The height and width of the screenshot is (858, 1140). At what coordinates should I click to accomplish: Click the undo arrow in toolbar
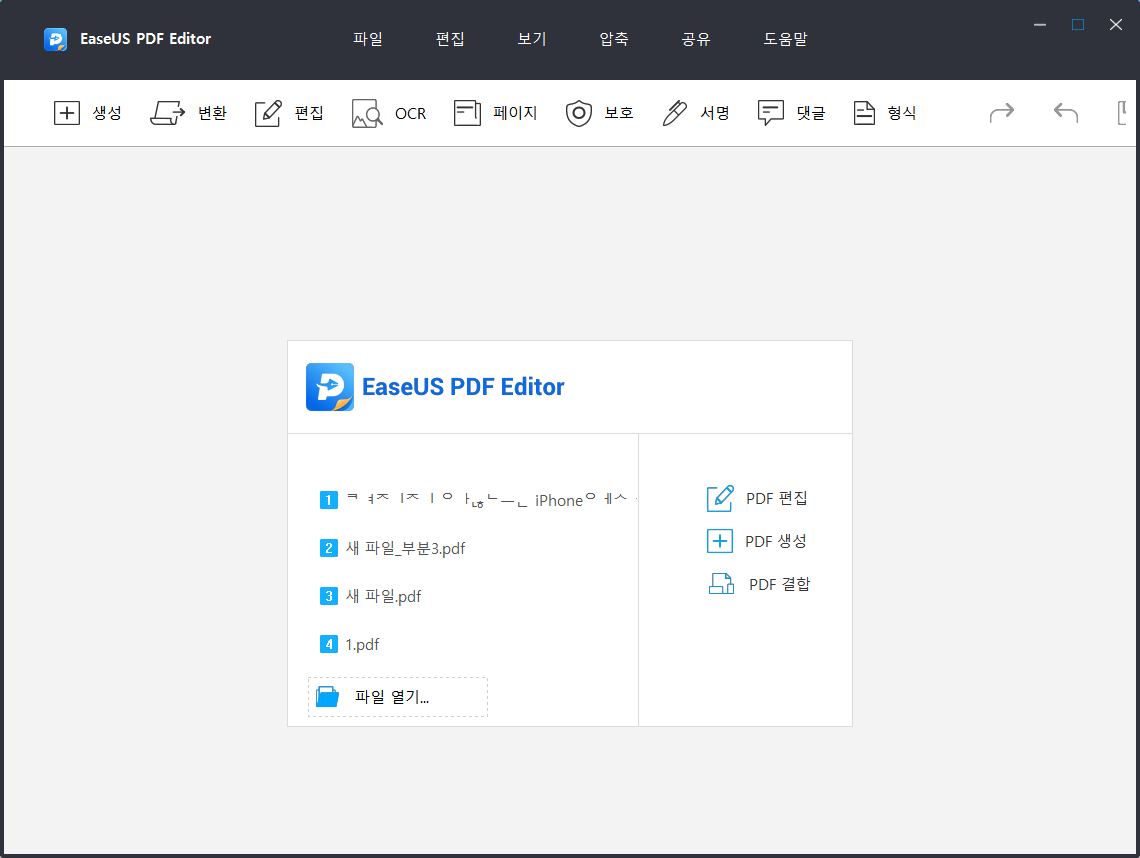(1066, 113)
